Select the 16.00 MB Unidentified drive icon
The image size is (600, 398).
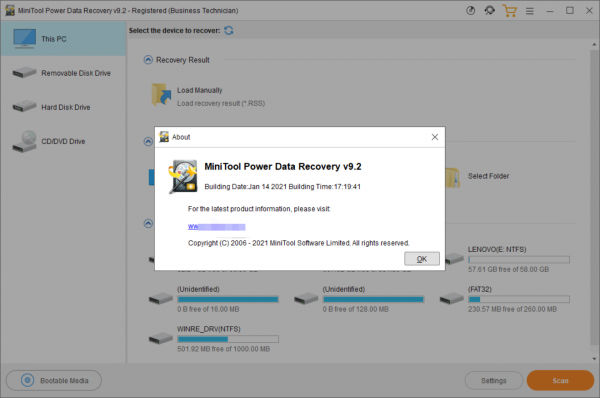point(161,298)
